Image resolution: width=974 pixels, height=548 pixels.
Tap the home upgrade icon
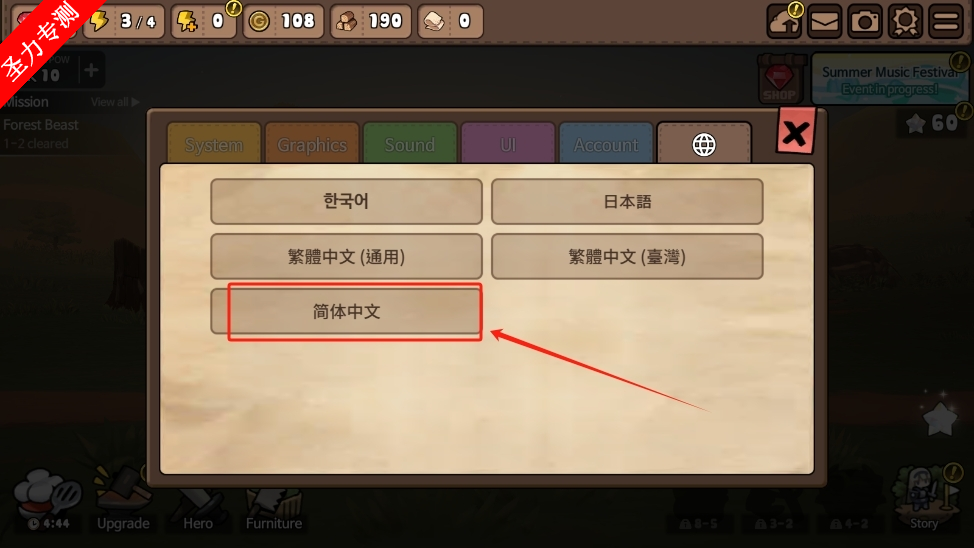coord(784,22)
